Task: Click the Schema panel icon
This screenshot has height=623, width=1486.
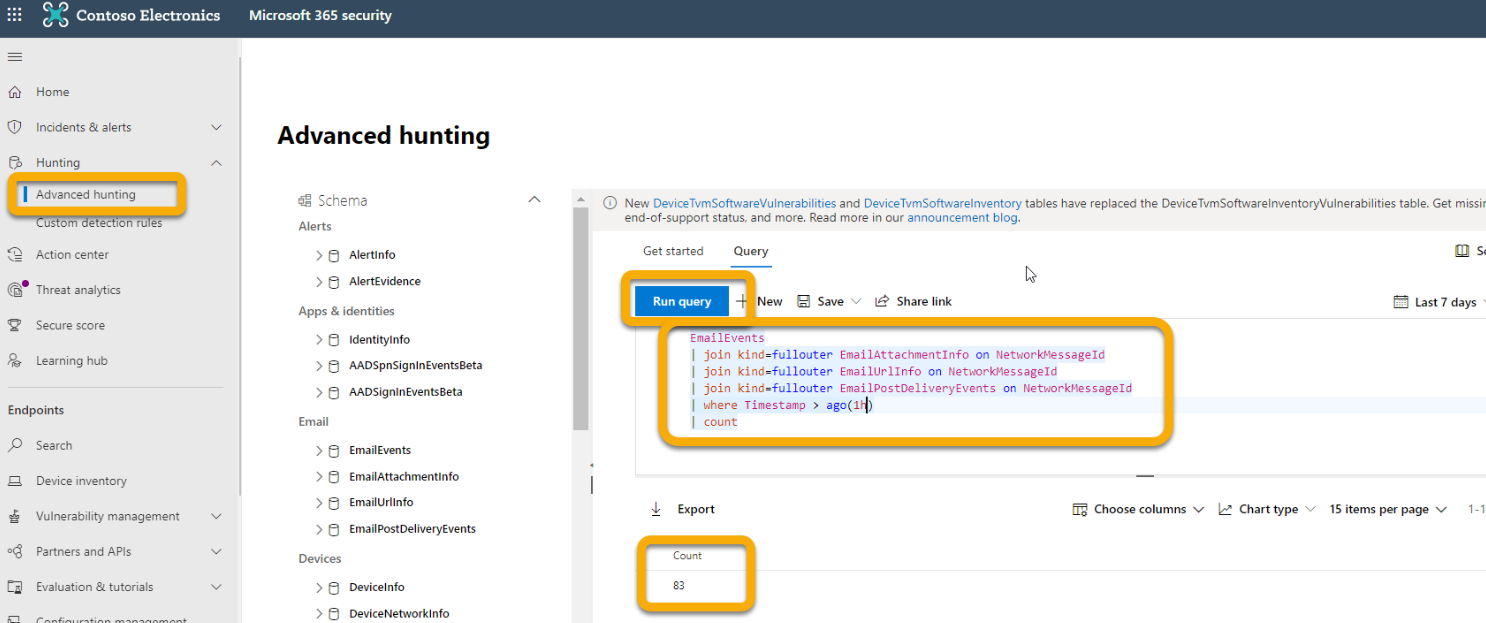Action: 305,201
